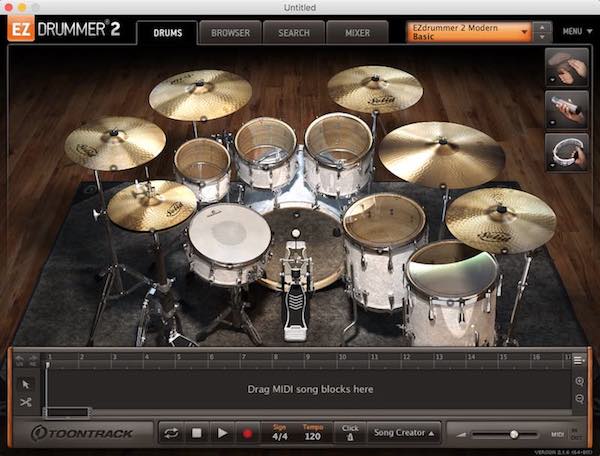This screenshot has height=456, width=600.
Task: Click the tambourine percussion icon
Action: click(x=566, y=150)
